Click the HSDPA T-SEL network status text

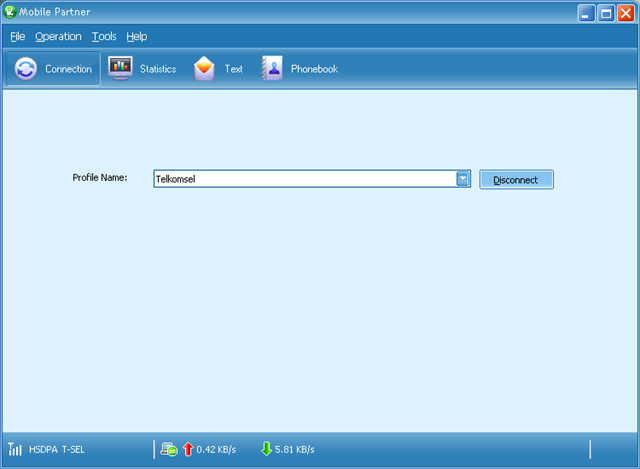click(x=57, y=449)
